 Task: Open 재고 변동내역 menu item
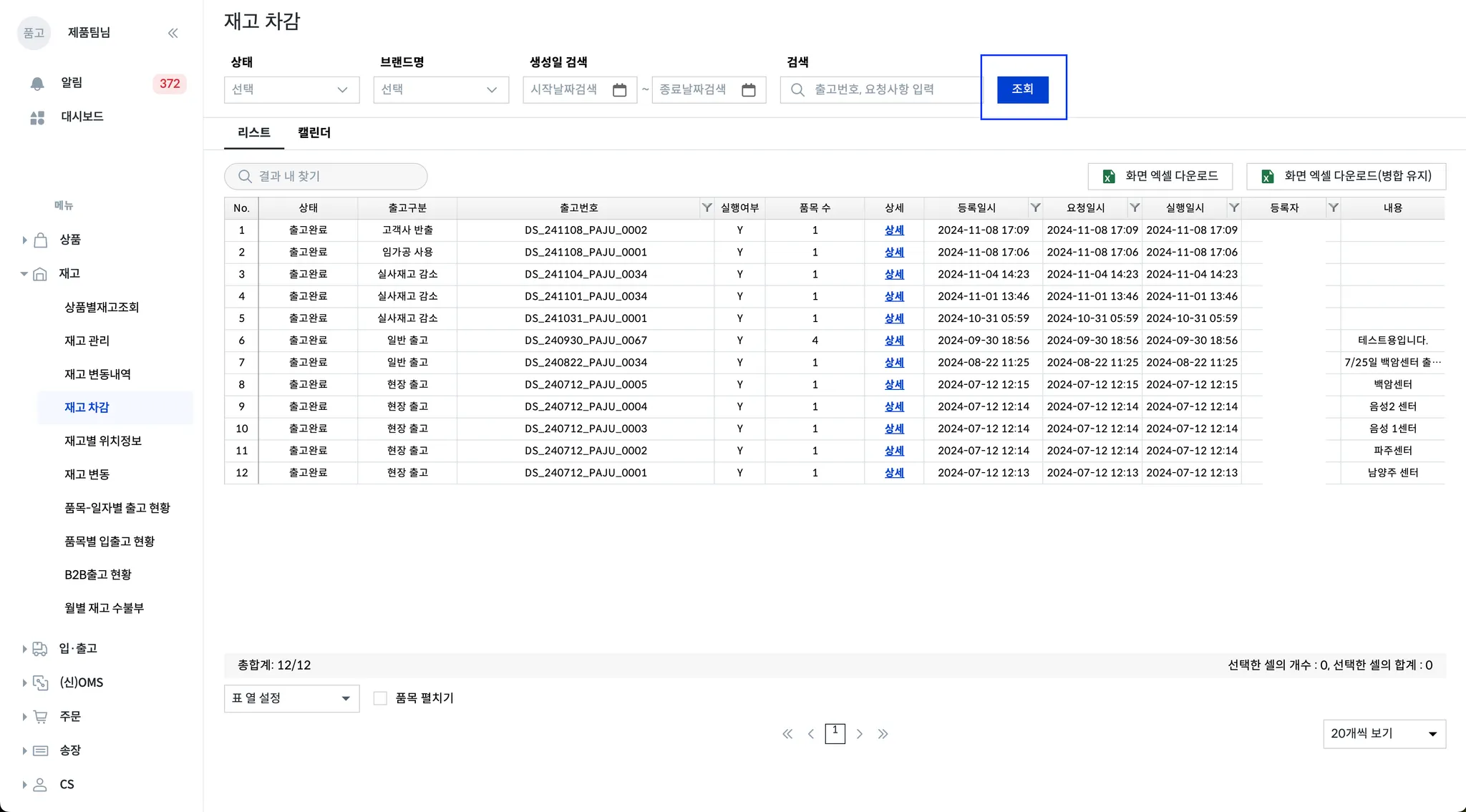click(x=97, y=374)
